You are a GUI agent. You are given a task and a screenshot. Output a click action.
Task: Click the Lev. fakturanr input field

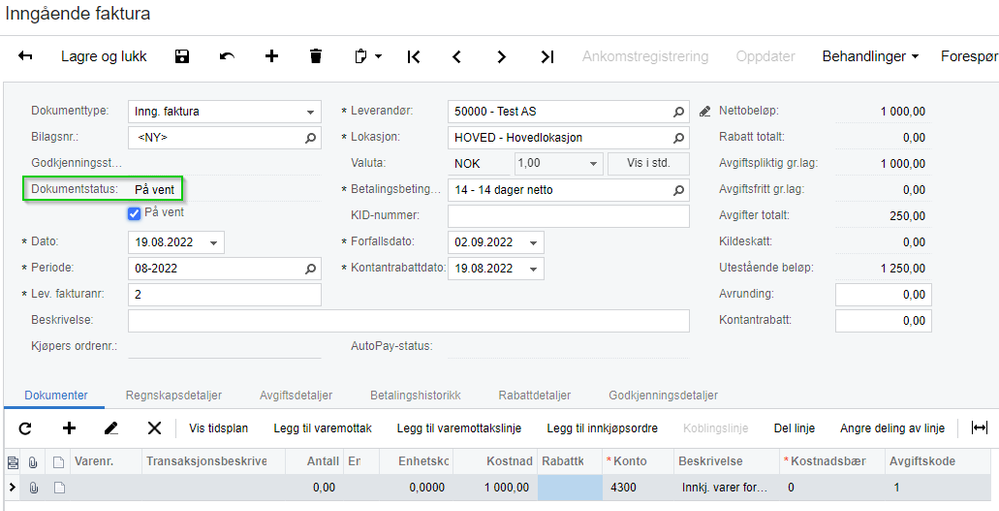pos(224,294)
